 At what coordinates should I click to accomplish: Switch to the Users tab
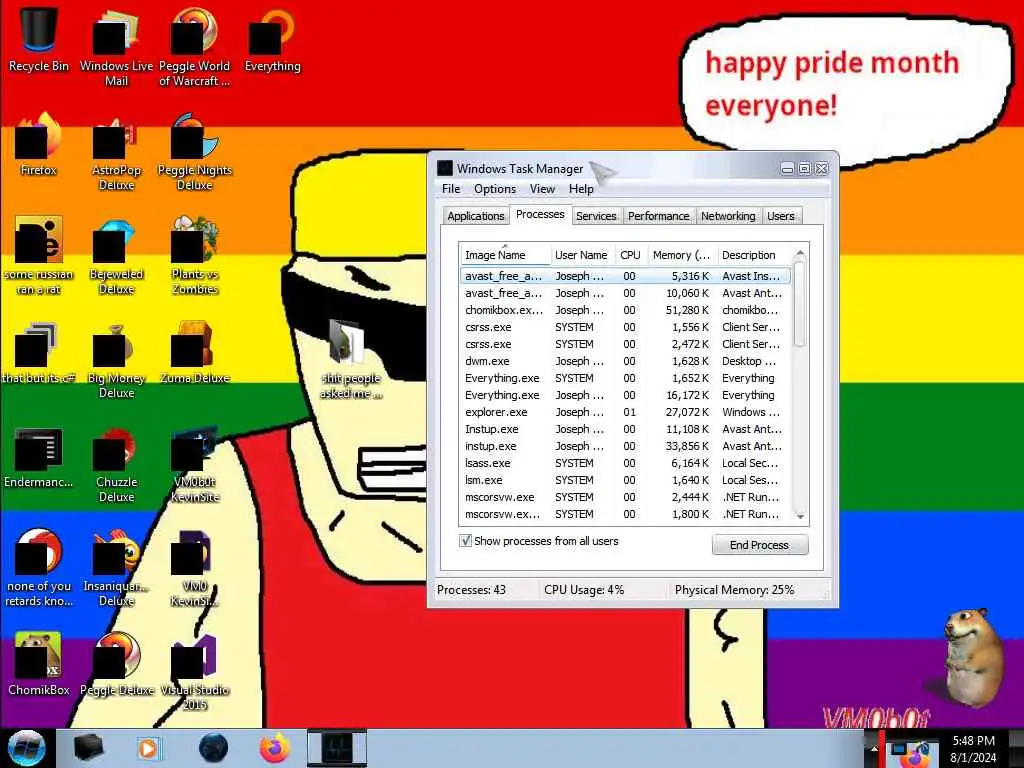point(780,216)
